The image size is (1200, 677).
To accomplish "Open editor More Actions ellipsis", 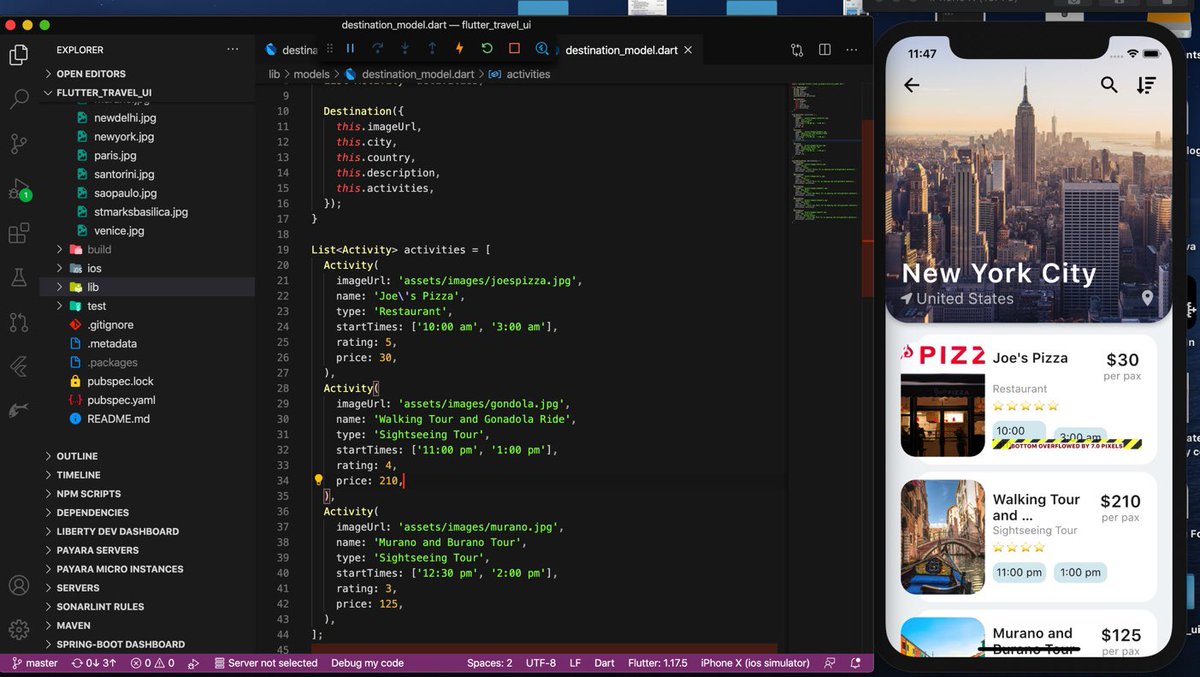I will point(852,50).
